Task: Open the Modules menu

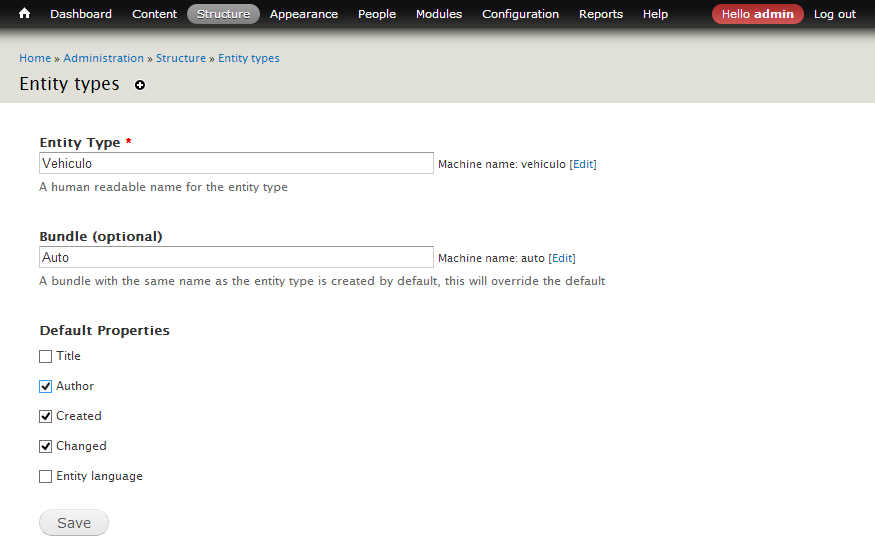Action: click(439, 14)
